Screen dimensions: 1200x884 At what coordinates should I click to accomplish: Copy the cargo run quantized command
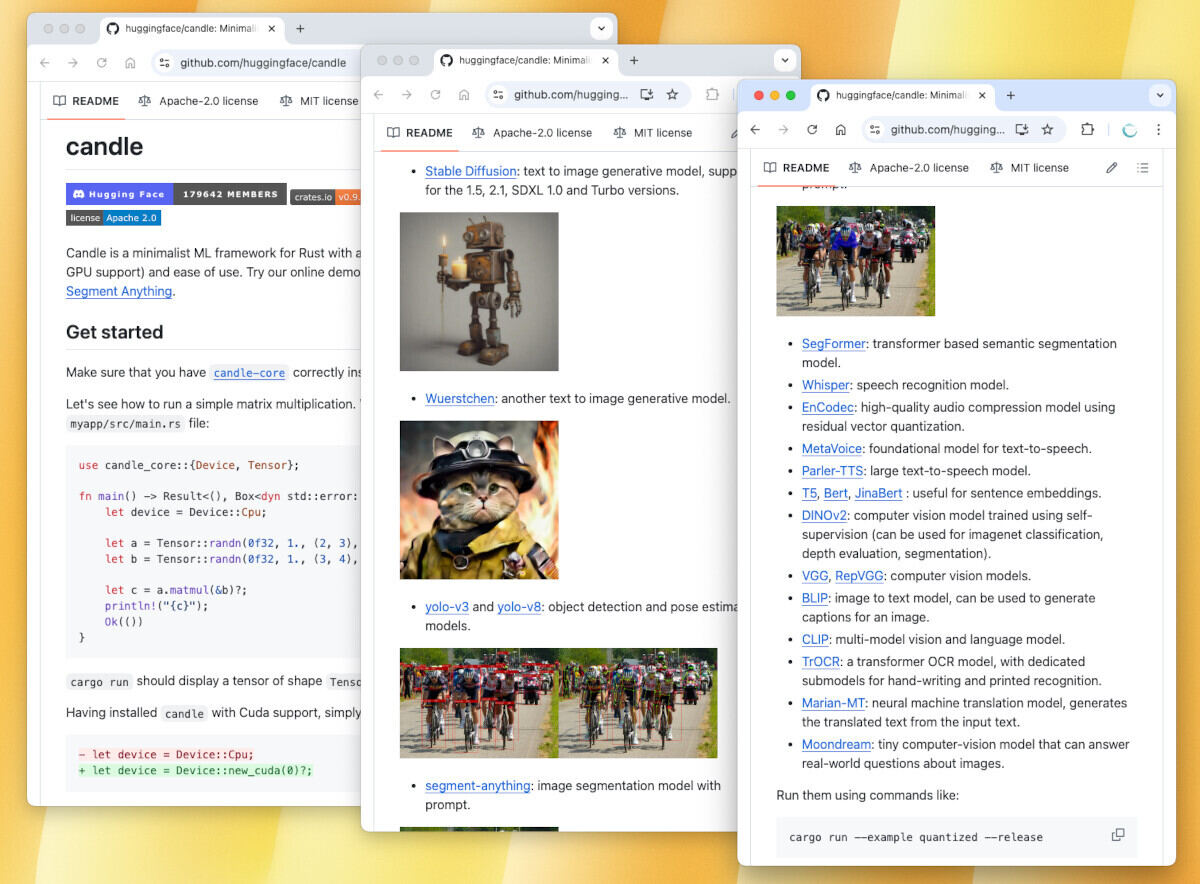1117,835
